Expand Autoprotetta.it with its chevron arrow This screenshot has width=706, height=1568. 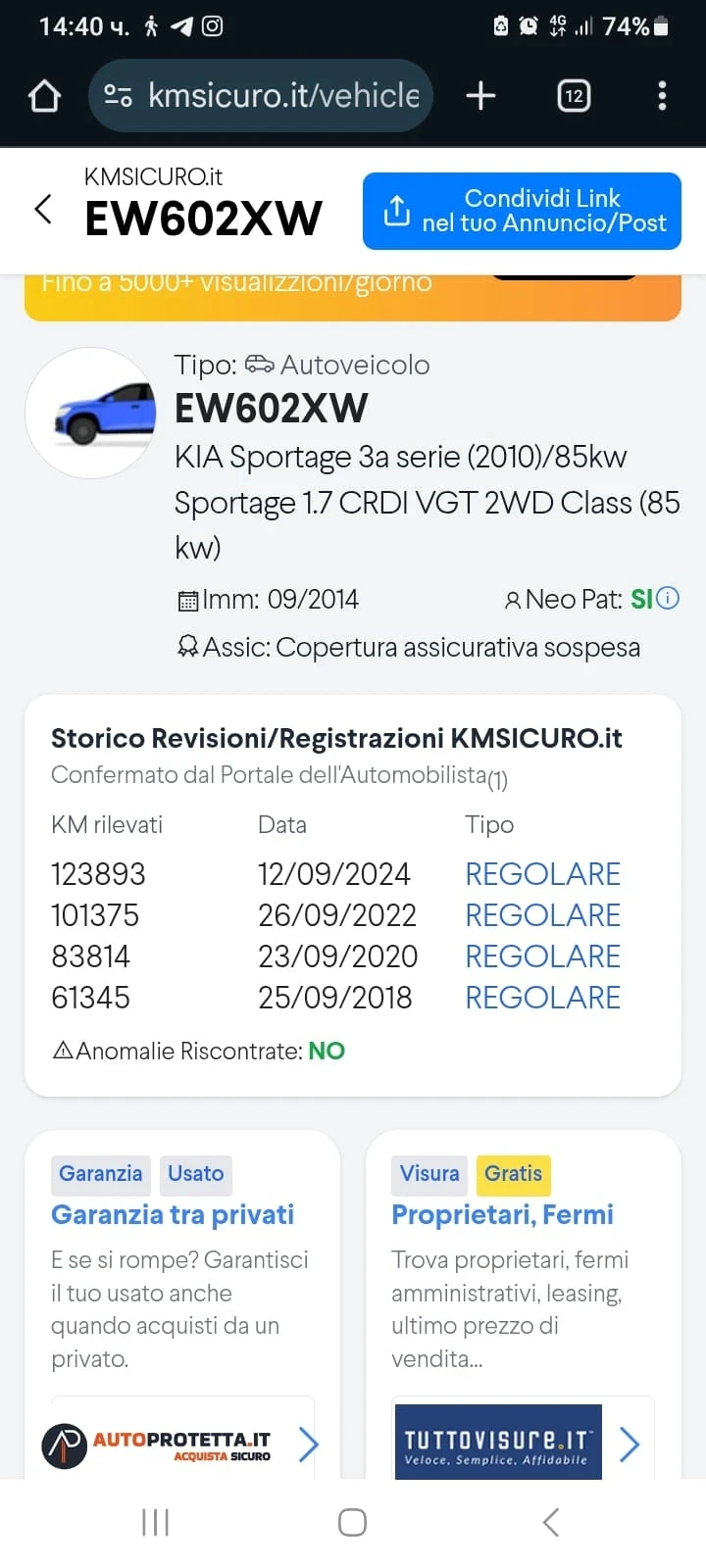[x=308, y=1445]
